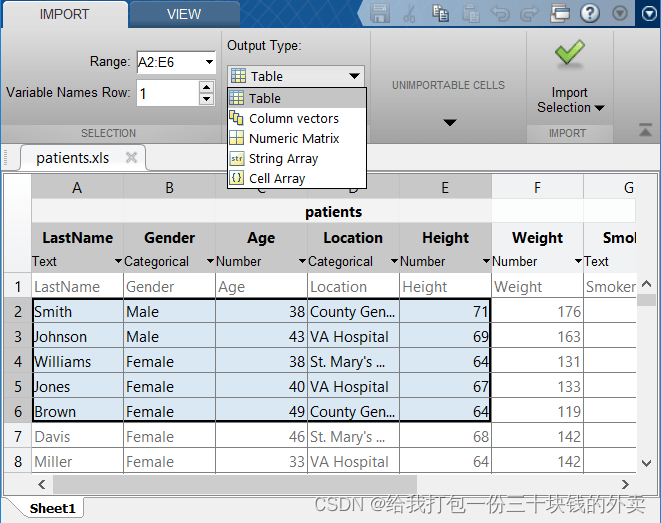Open the Import Selection dropdown arrow
661x523 pixels.
click(x=599, y=108)
